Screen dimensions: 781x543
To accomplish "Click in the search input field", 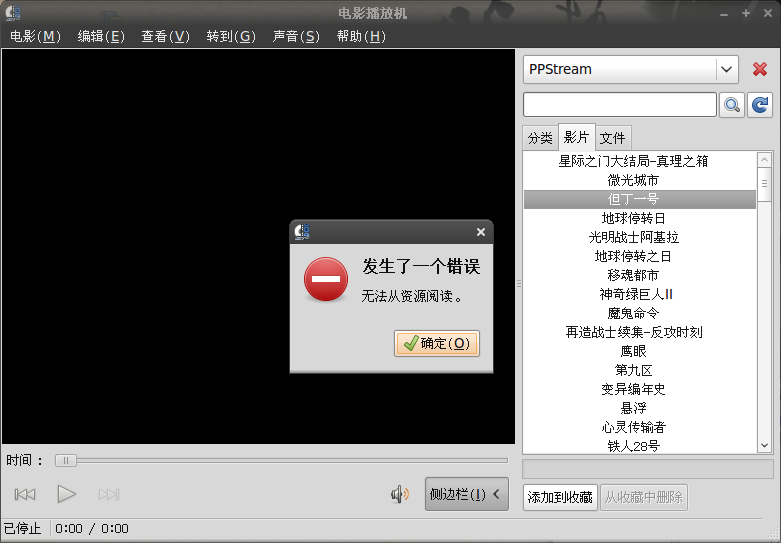I will pos(620,105).
